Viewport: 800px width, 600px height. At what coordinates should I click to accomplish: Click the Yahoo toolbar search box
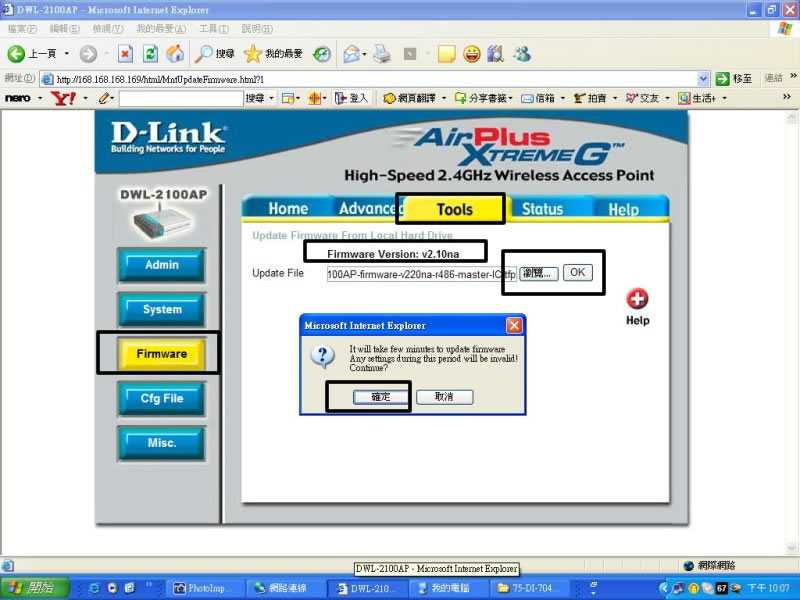[x=181, y=98]
